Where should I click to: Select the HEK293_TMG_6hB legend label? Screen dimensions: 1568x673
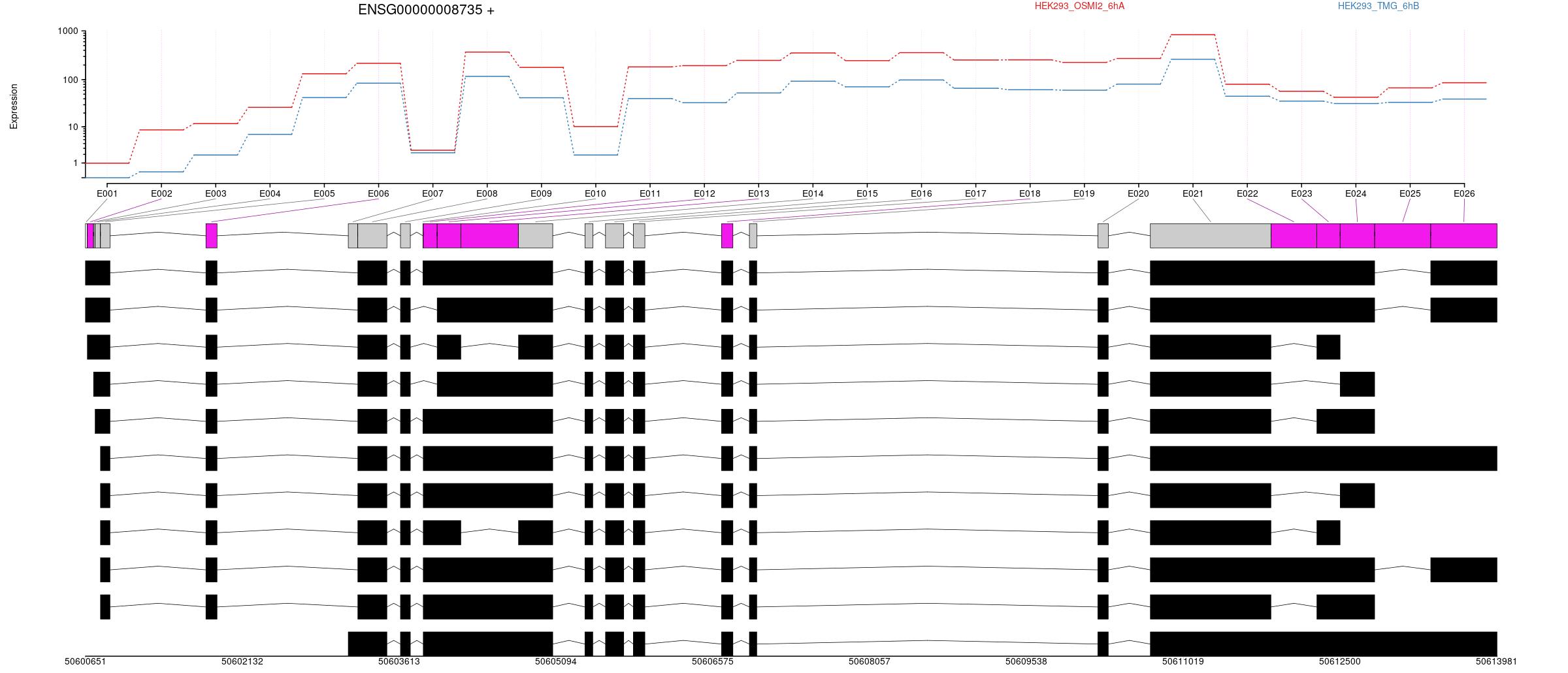1379,6
